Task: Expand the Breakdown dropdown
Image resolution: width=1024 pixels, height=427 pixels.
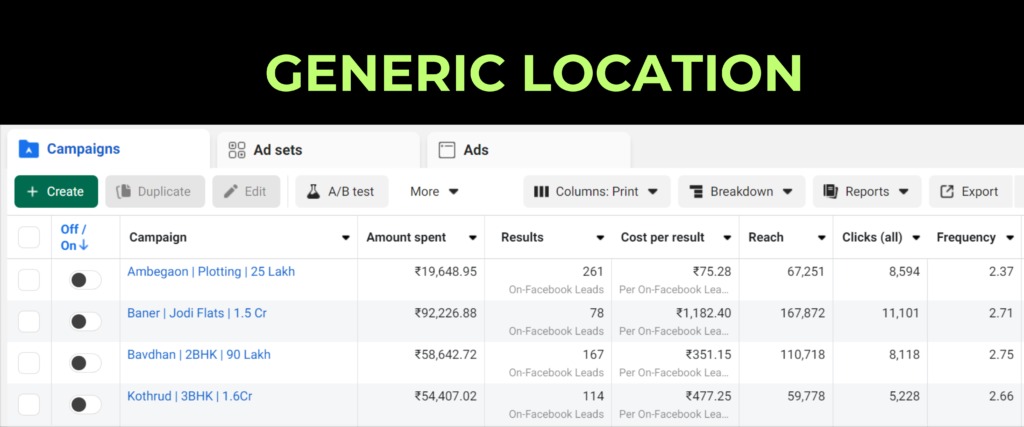Action: (x=741, y=192)
